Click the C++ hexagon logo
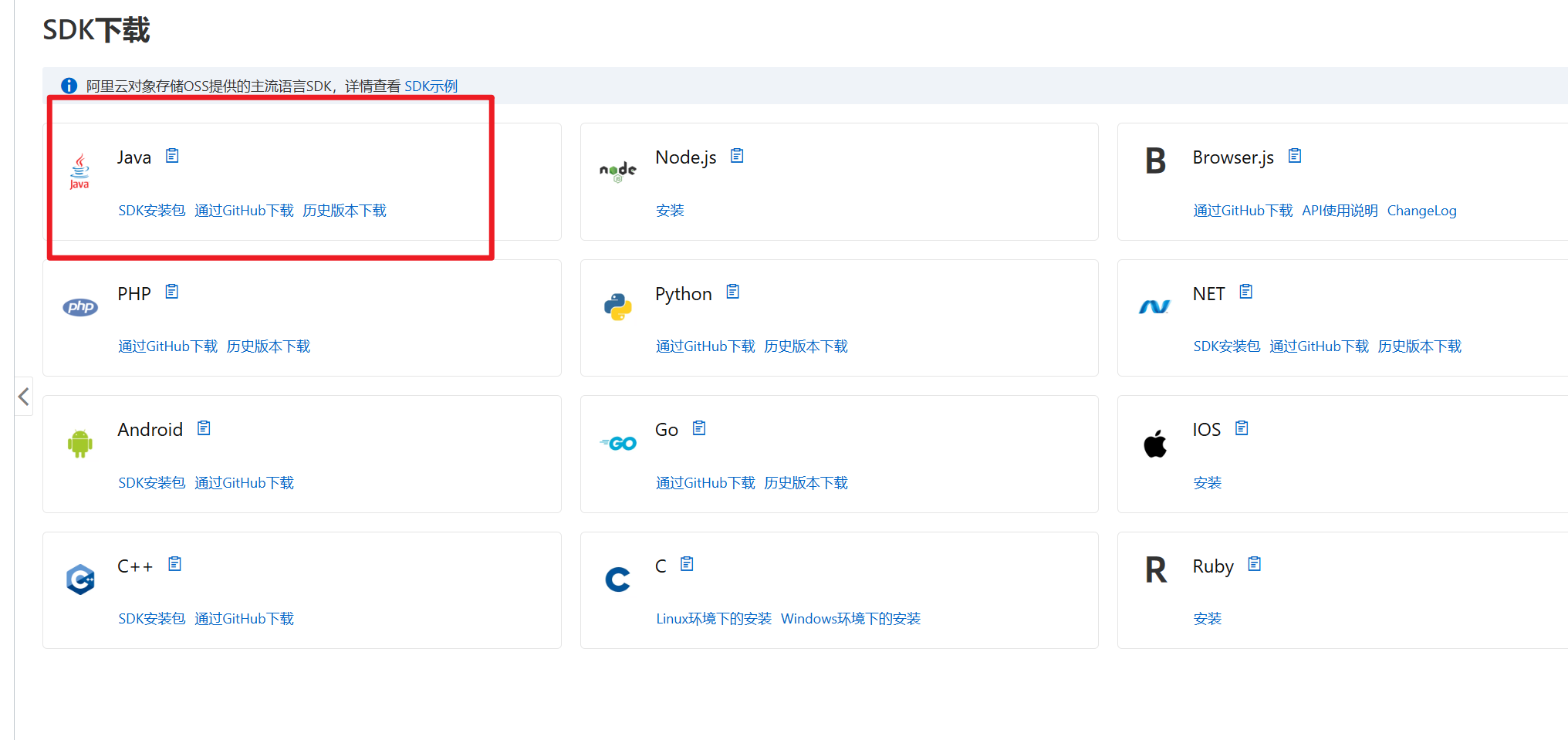The height and width of the screenshot is (740, 1568). (80, 579)
